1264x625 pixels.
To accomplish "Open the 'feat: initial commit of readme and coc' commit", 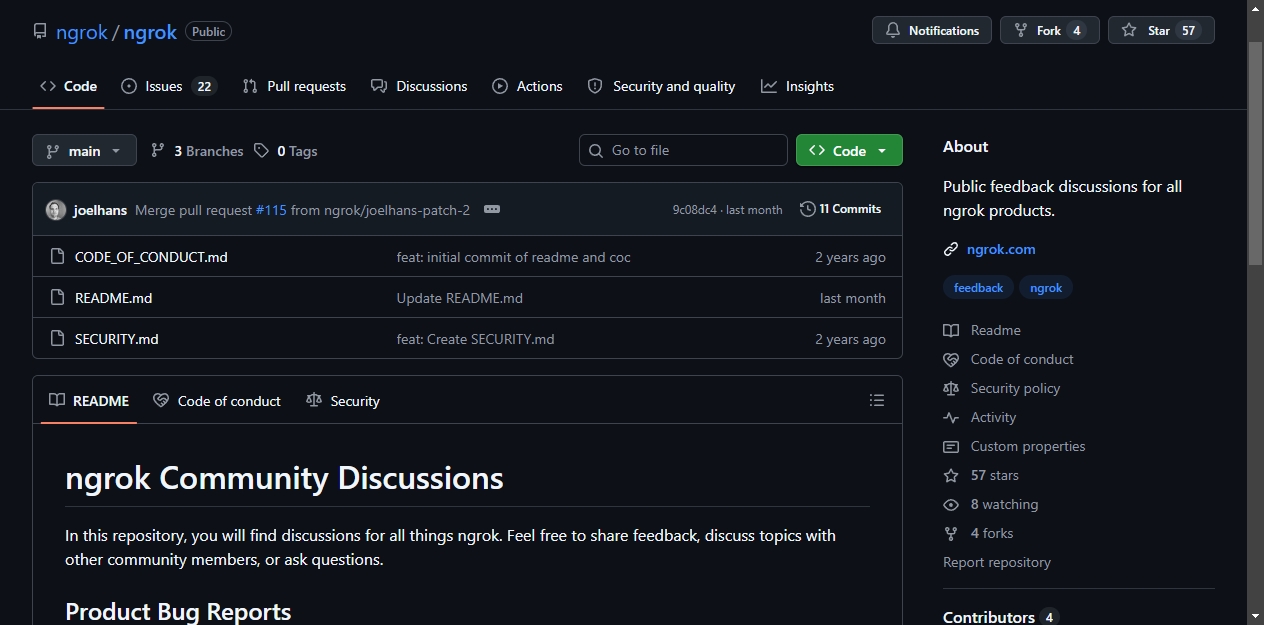I will 513,257.
